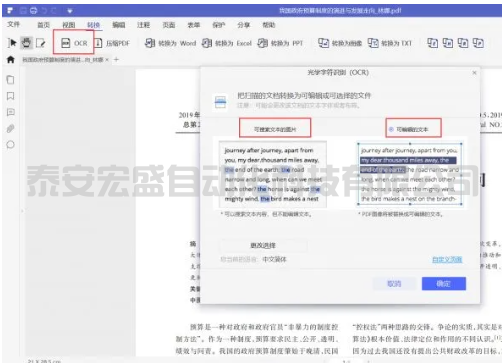Open the 自定义页面 link
The width and height of the screenshot is (502, 363).
(x=447, y=259)
